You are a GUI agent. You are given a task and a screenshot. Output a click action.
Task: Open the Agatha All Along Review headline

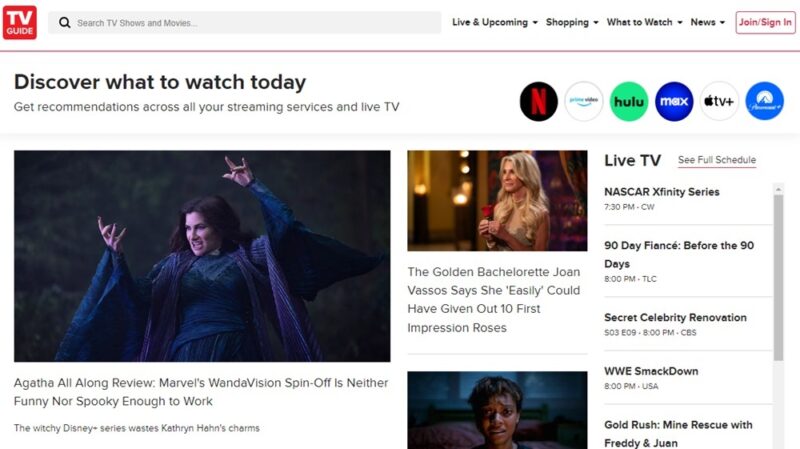201,392
